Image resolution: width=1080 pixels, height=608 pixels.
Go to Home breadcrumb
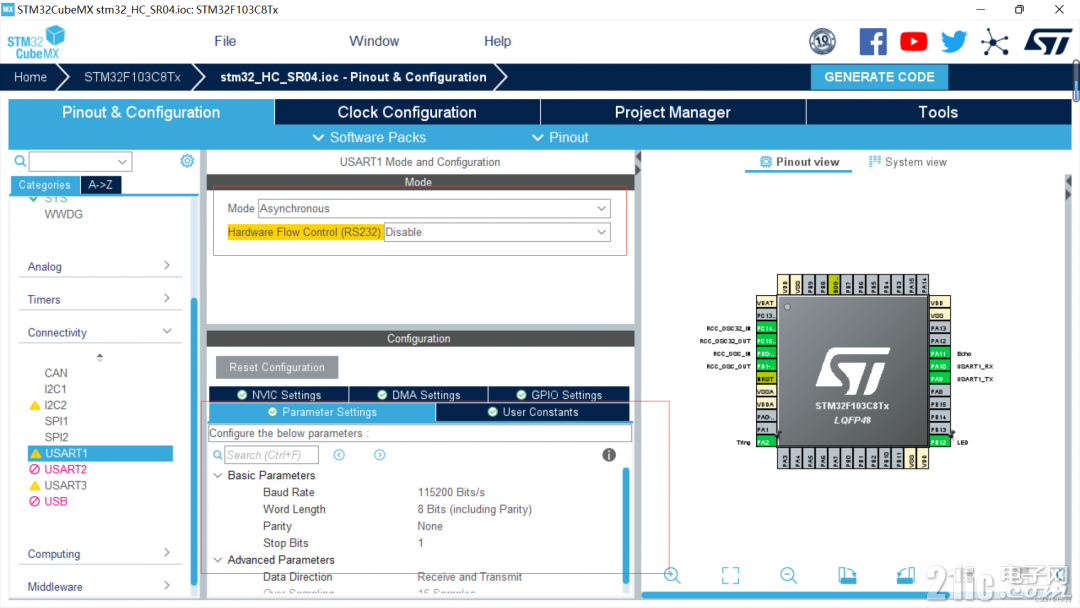pyautogui.click(x=30, y=77)
